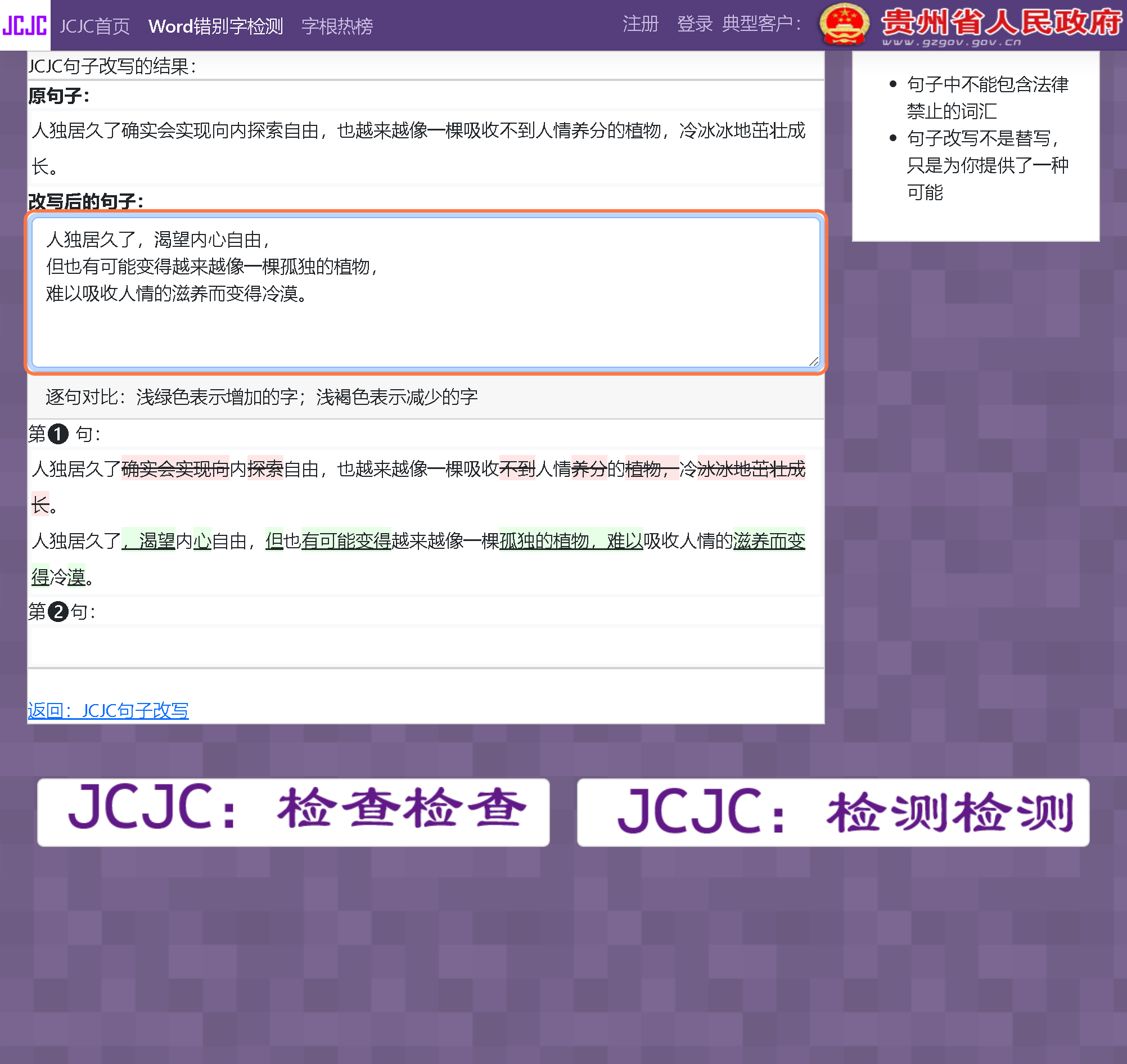This screenshot has width=1127, height=1064.
Task: Click the original sentence text 人独居久了确实会
Action: coord(103,130)
